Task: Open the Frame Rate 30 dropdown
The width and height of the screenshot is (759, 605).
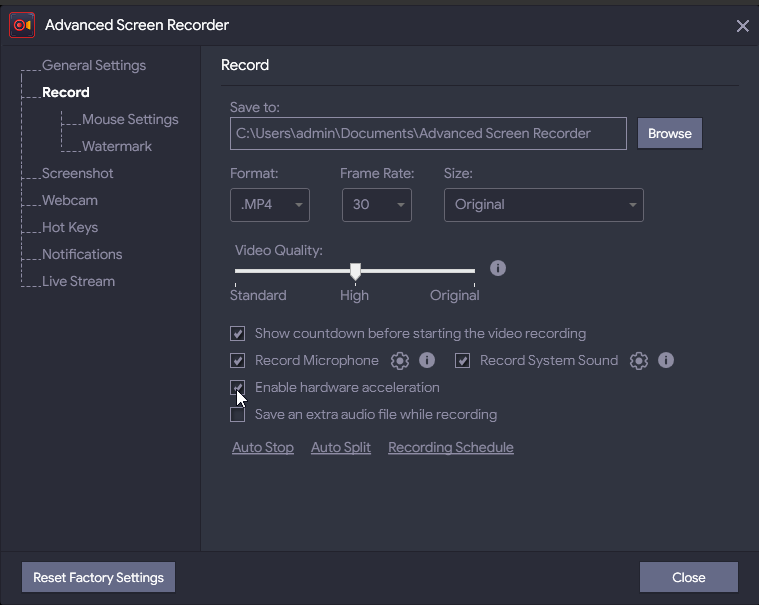Action: click(377, 205)
